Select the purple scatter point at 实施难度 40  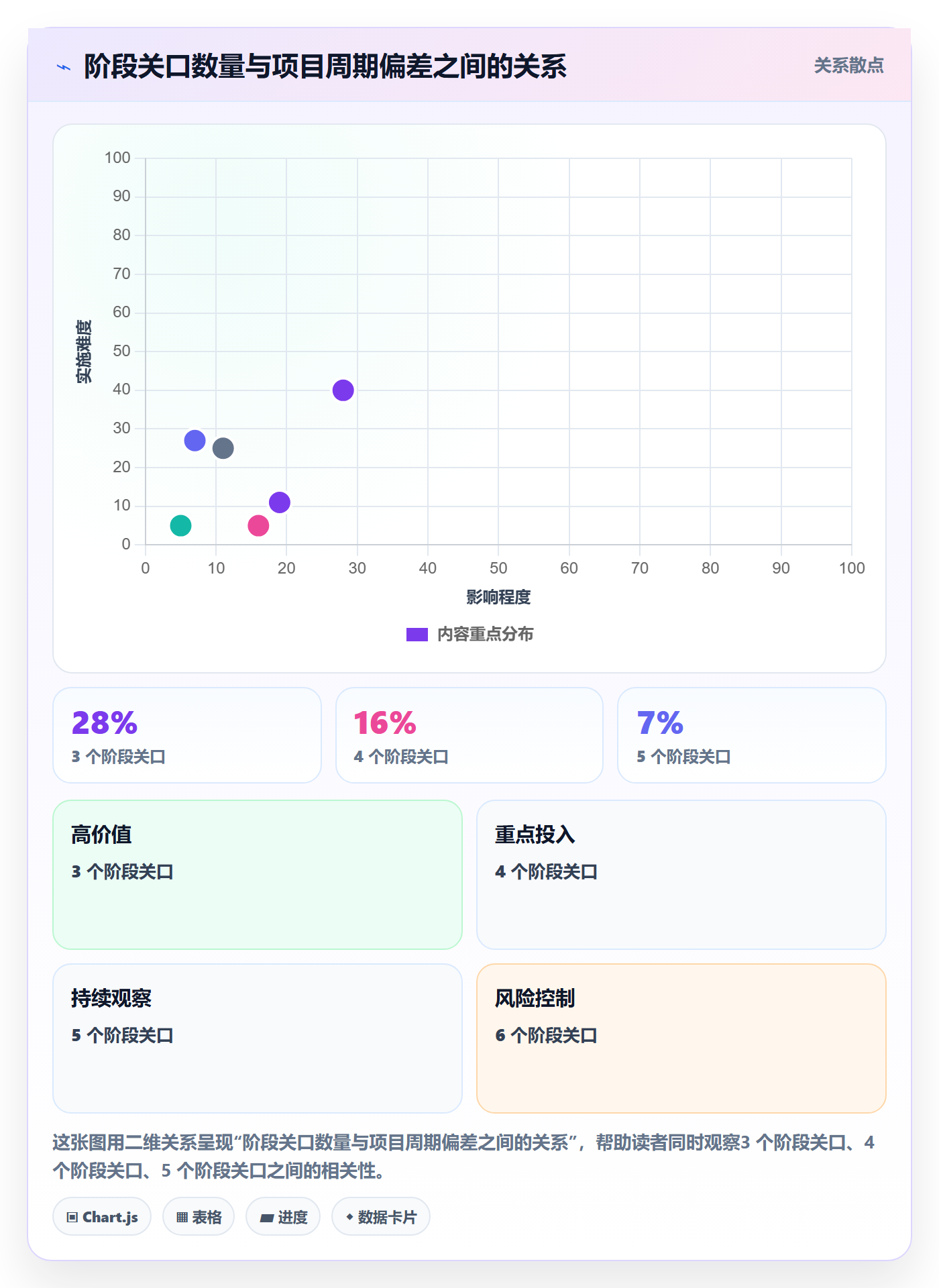click(343, 390)
